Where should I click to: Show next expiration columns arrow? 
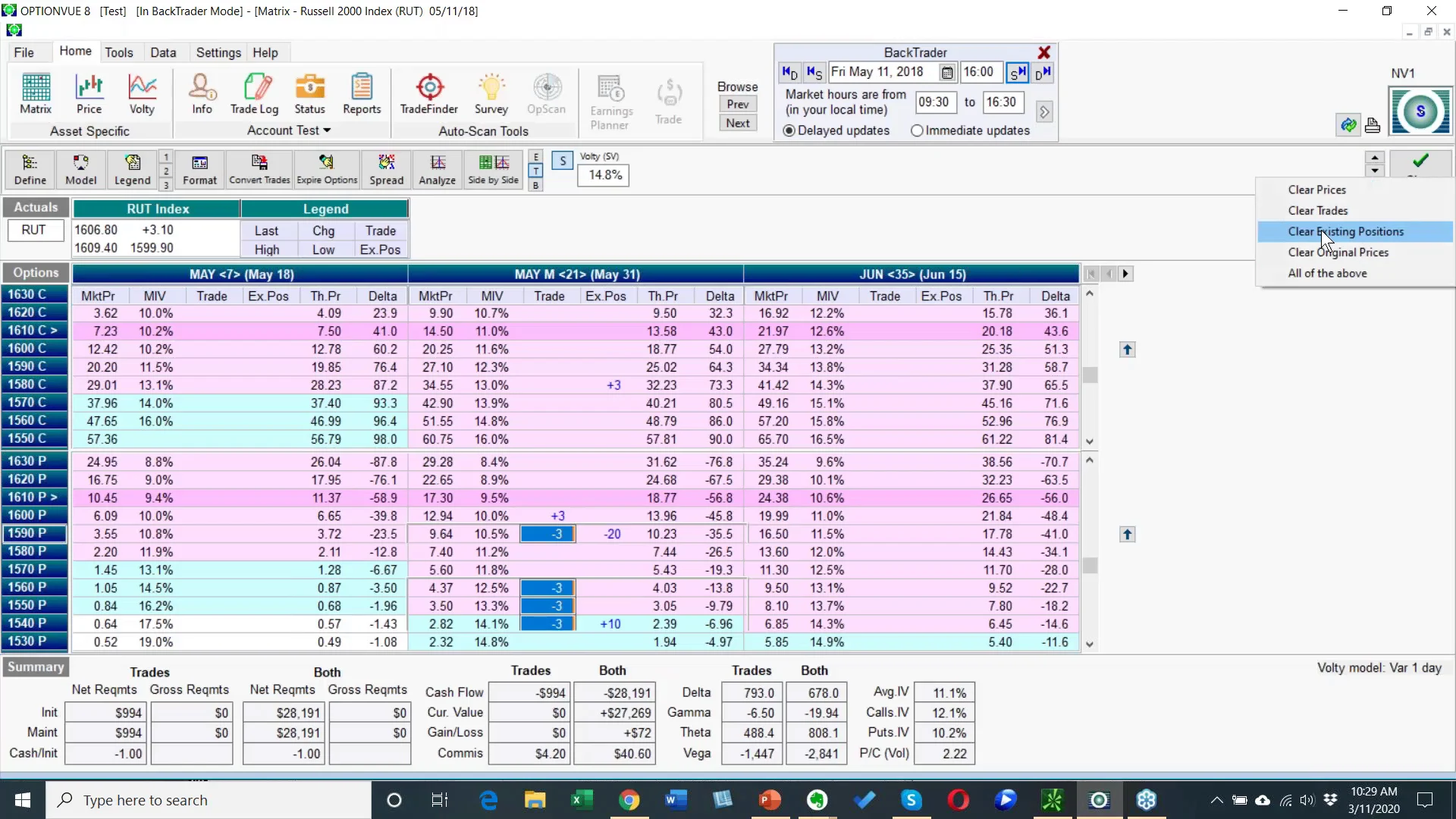click(1126, 274)
